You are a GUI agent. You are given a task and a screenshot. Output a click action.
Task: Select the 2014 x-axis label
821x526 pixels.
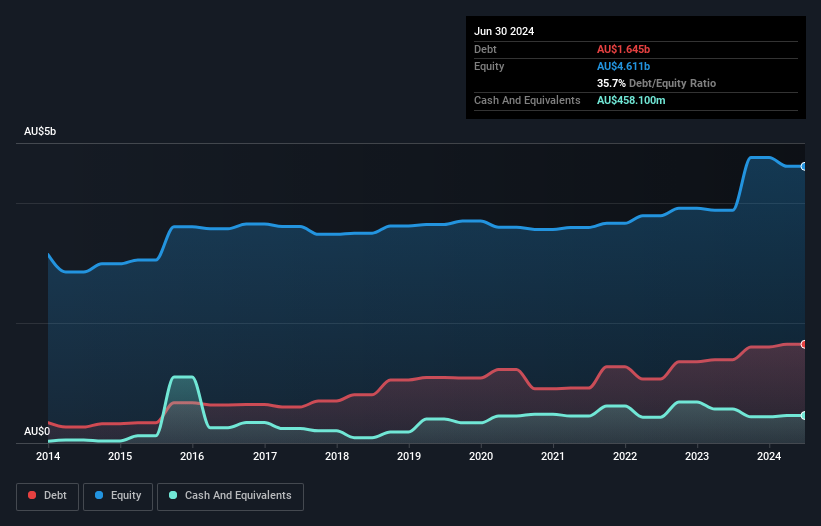click(x=48, y=456)
